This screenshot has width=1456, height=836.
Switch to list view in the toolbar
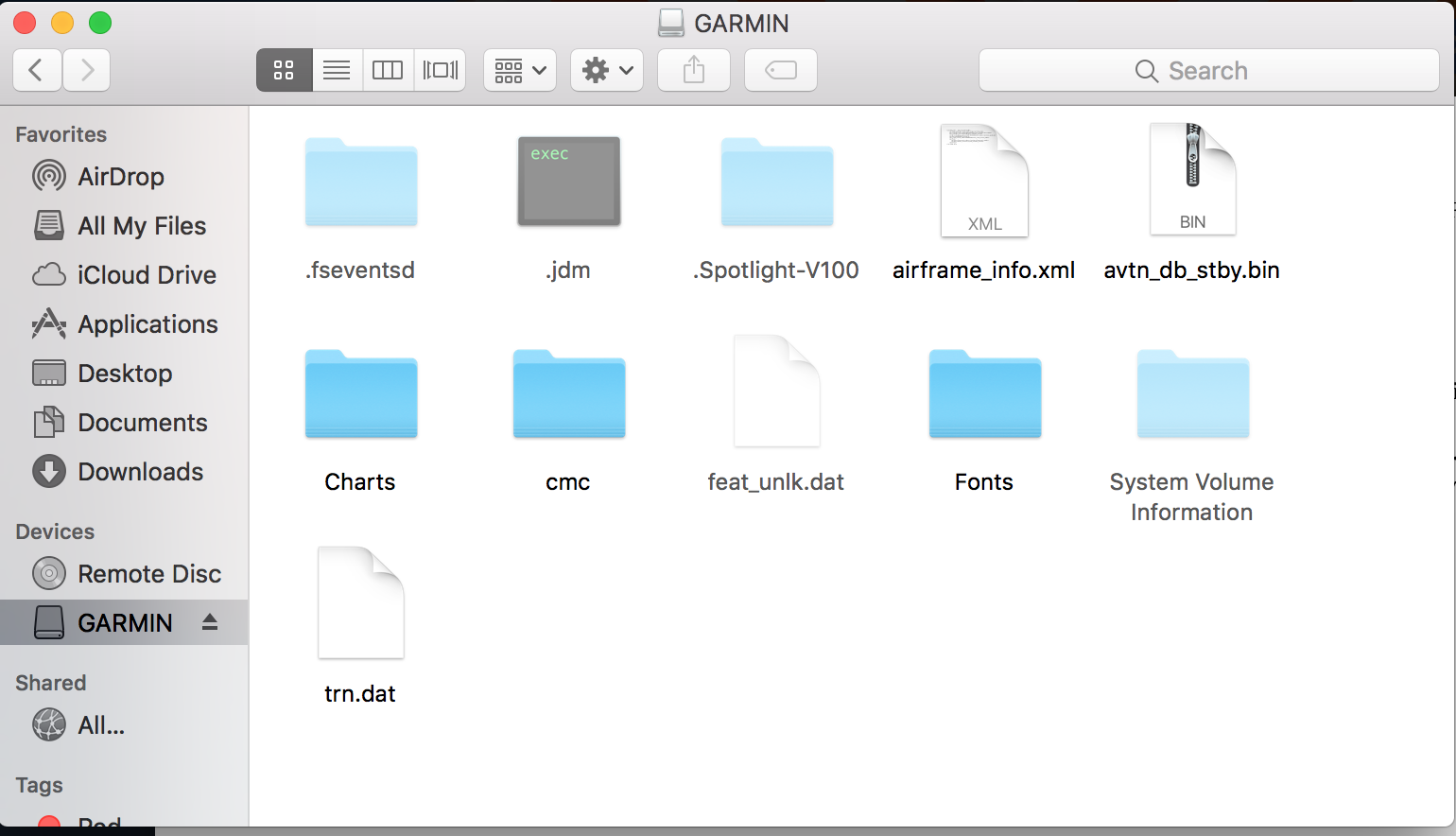tap(336, 69)
